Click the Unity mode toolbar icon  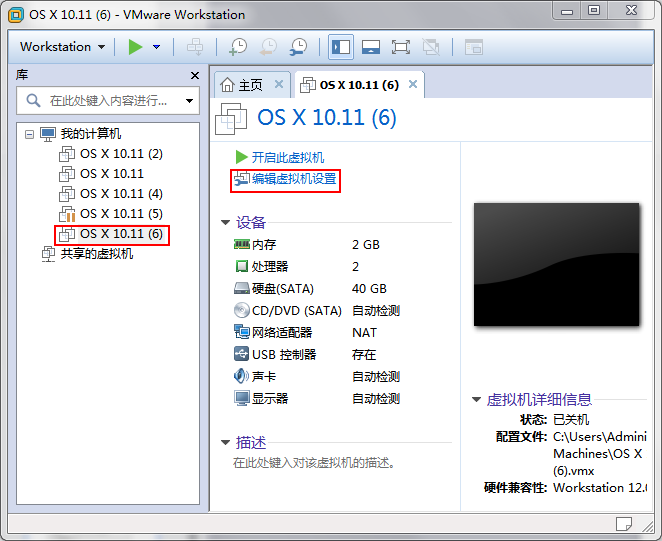(431, 47)
